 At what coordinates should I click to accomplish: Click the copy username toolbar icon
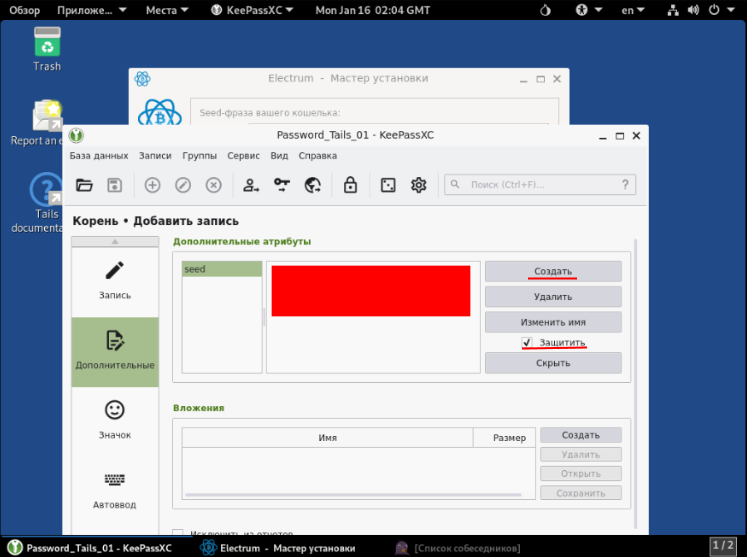point(250,185)
